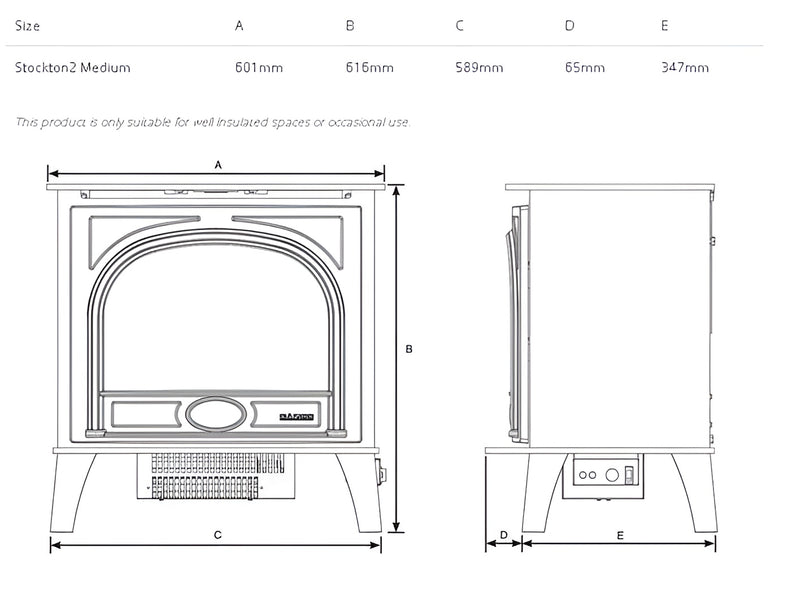Viewport: 800px width, 598px height.
Task: Click the 616mm value in table
Action: click(369, 68)
